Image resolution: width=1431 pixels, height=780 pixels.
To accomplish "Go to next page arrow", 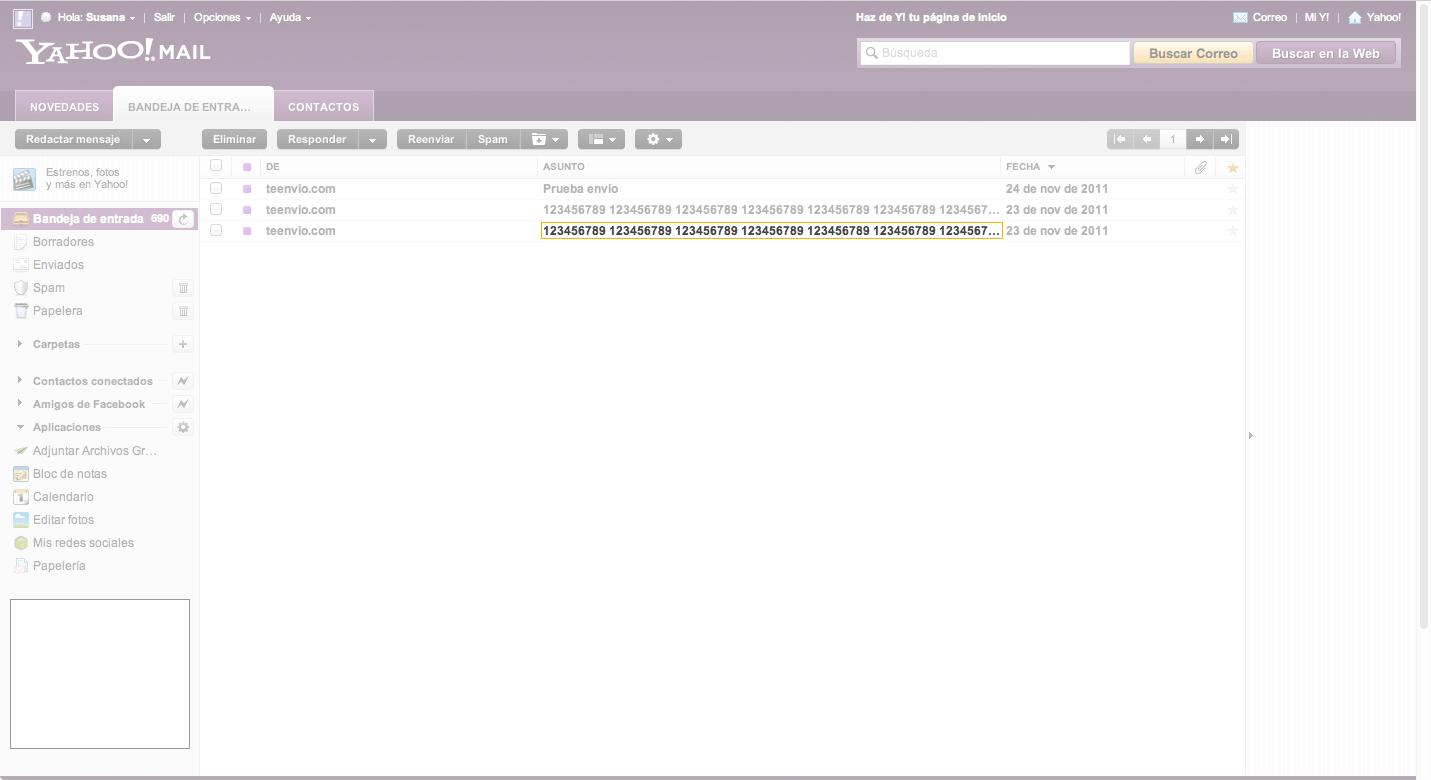I will pyautogui.click(x=1200, y=140).
